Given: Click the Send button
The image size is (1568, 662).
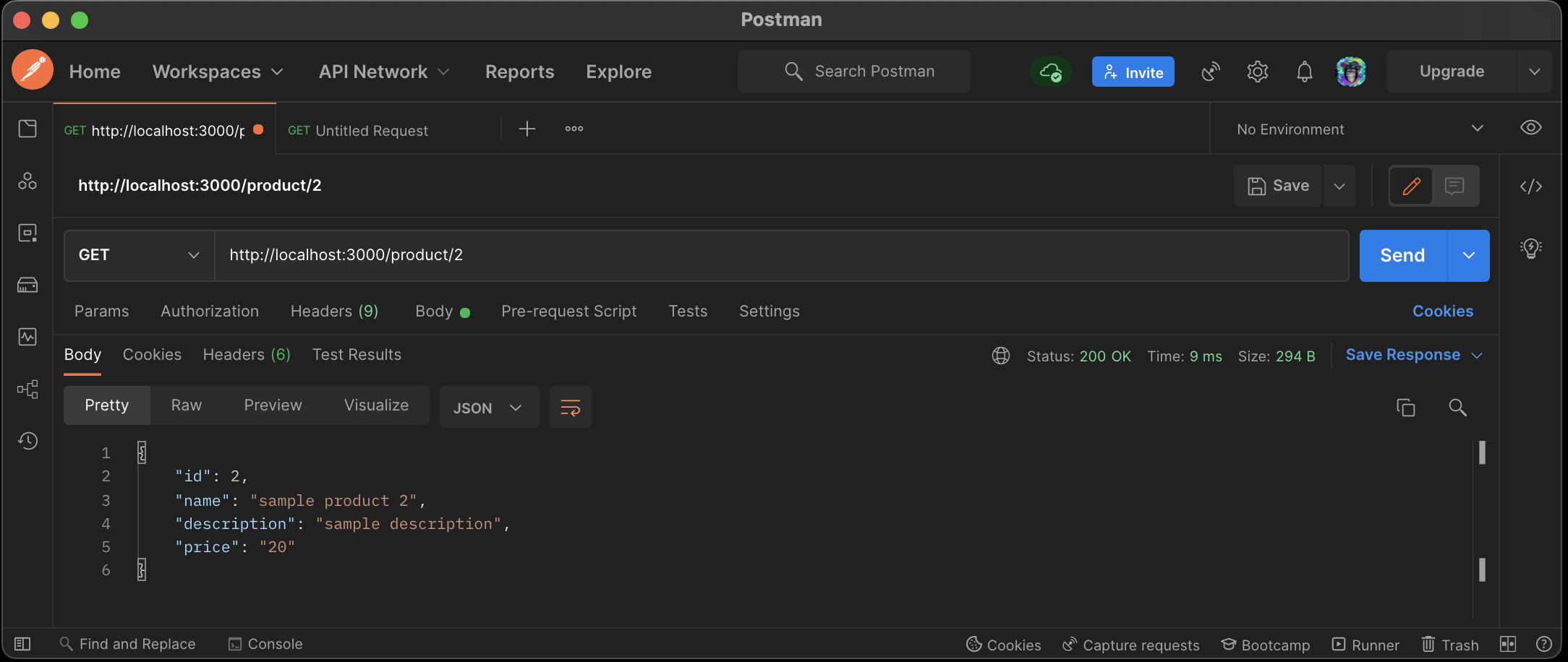Looking at the screenshot, I should click(x=1402, y=255).
